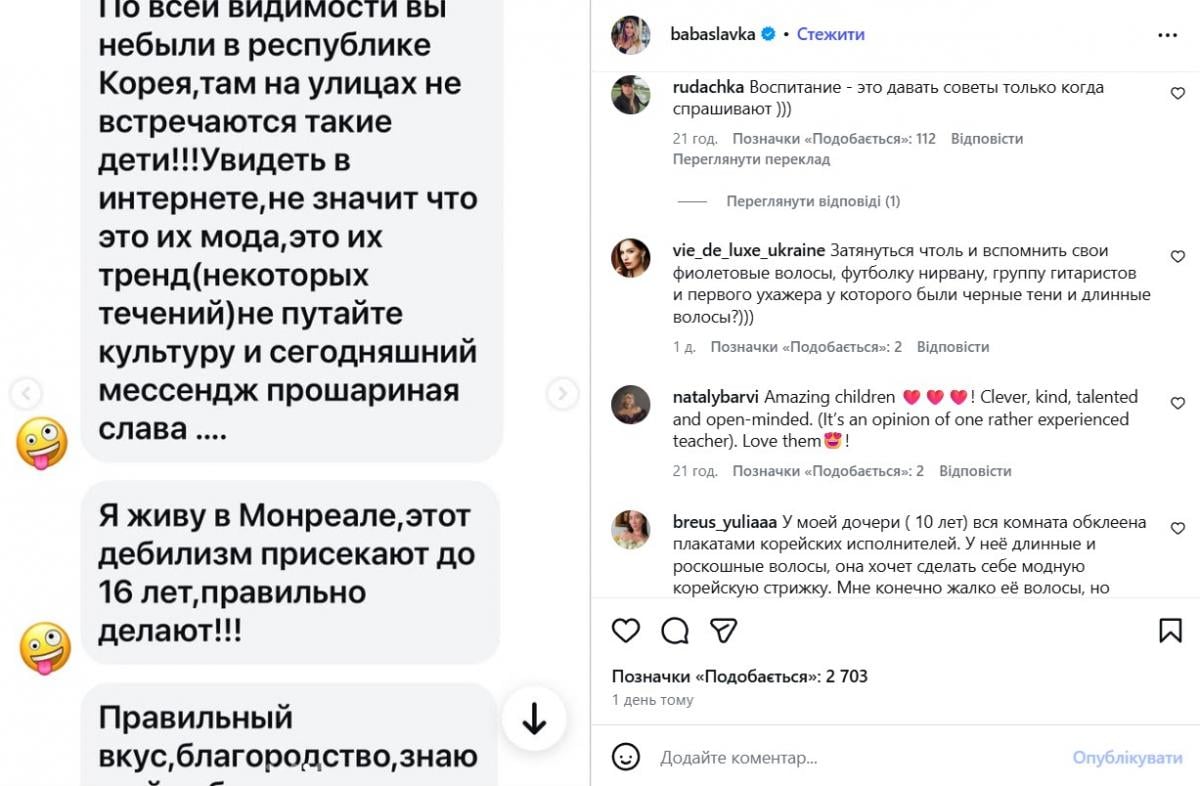Open babaslavka's profile picture thumbnail
The image size is (1200, 786).
pos(631,32)
